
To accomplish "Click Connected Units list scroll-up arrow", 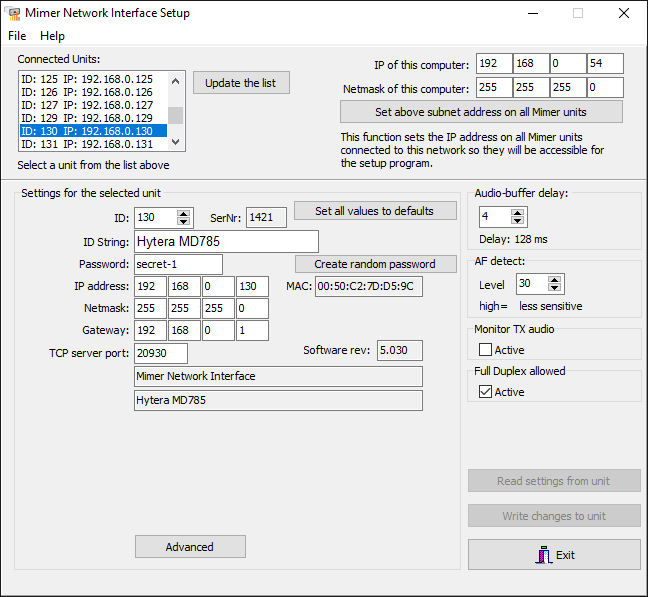I will (176, 81).
